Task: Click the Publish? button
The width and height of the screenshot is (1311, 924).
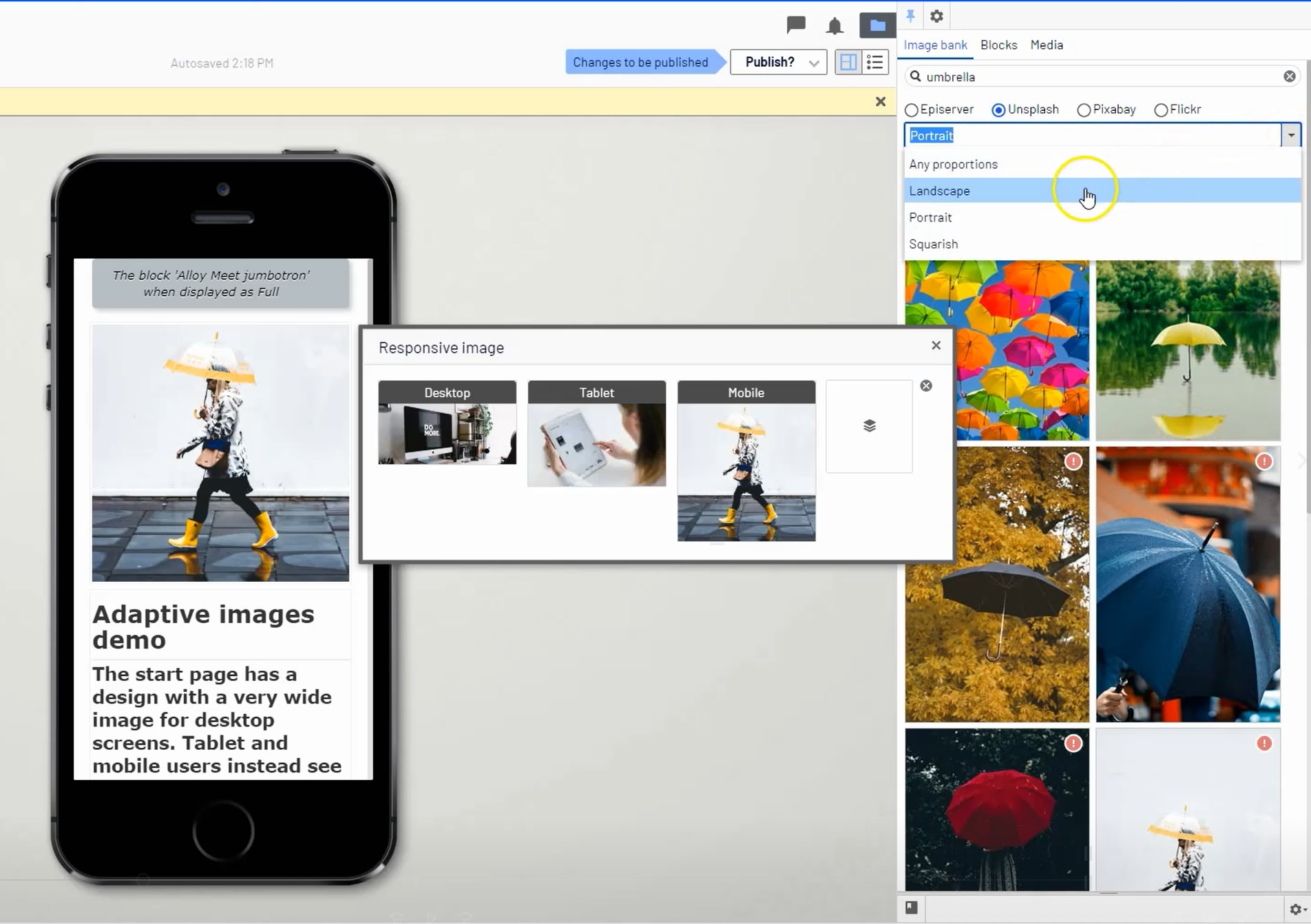Action: 770,62
